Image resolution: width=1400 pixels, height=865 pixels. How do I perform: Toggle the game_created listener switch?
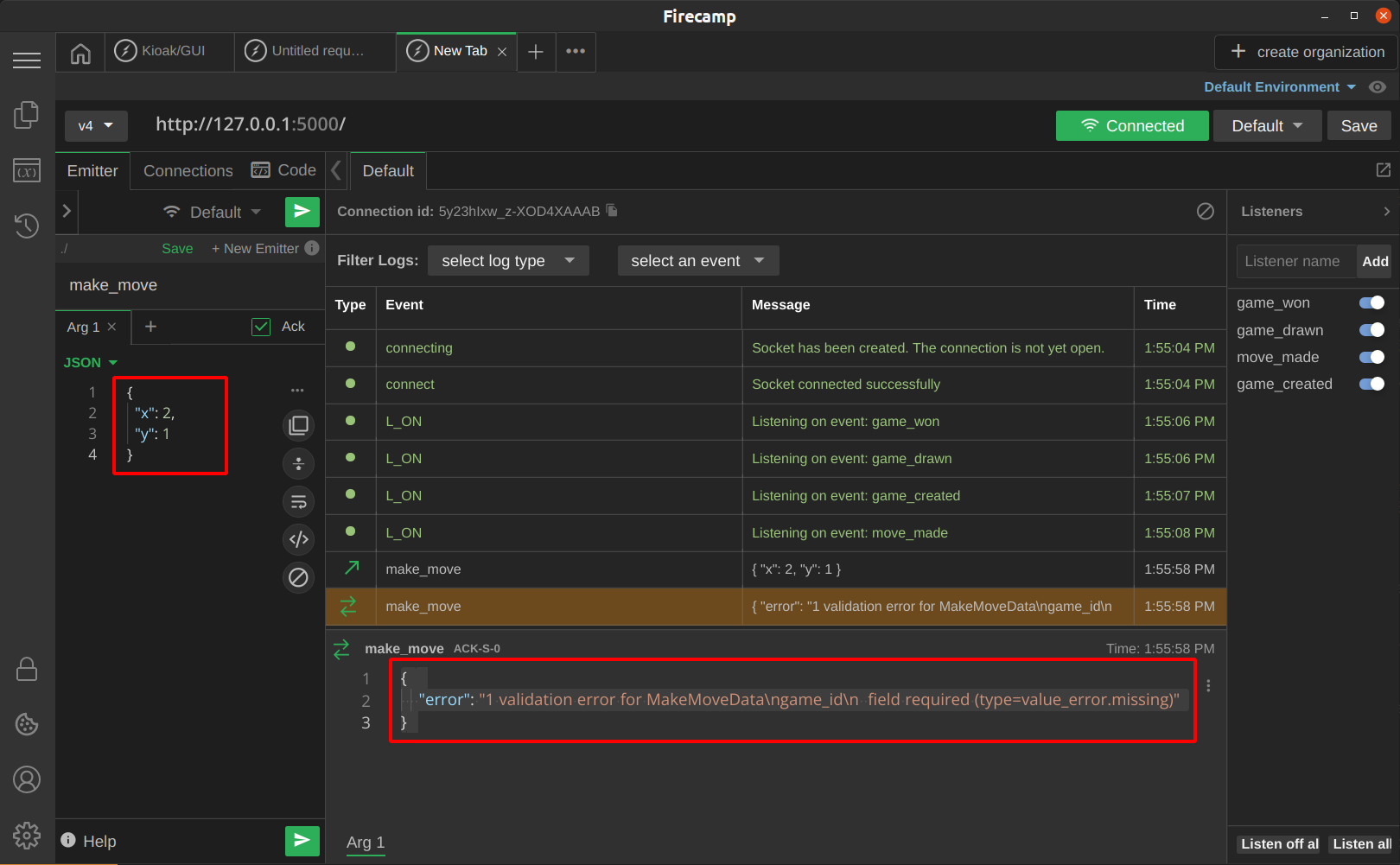tap(1371, 384)
